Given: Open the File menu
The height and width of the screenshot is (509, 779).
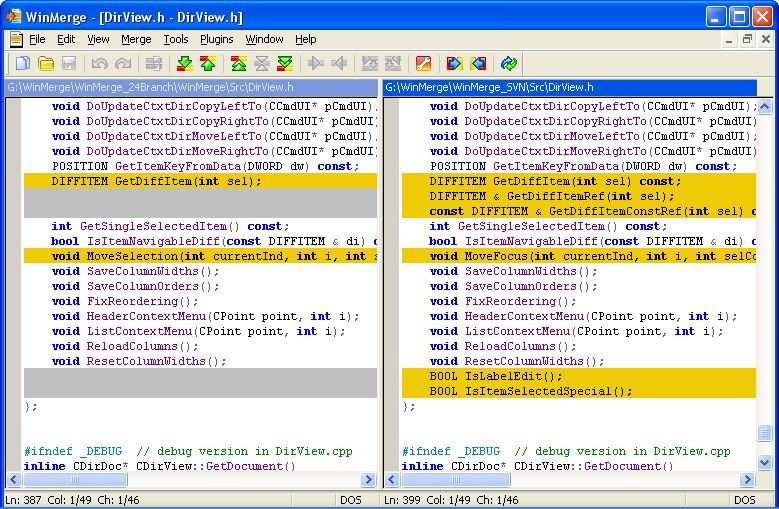Looking at the screenshot, I should pos(37,39).
